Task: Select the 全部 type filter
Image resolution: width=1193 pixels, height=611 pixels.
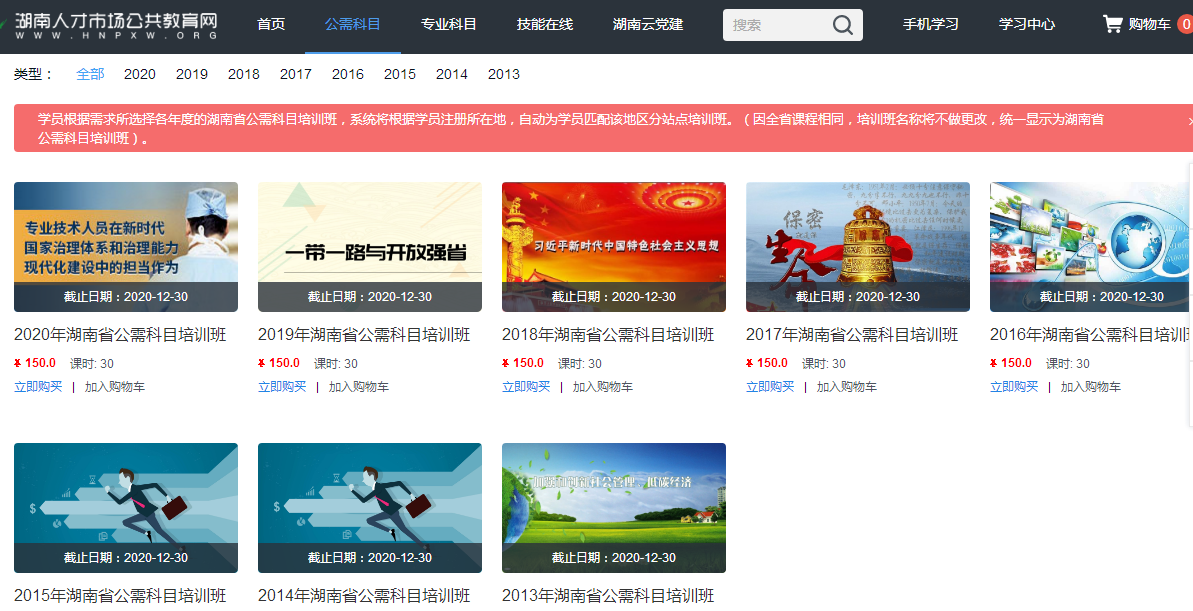Action: tap(90, 74)
